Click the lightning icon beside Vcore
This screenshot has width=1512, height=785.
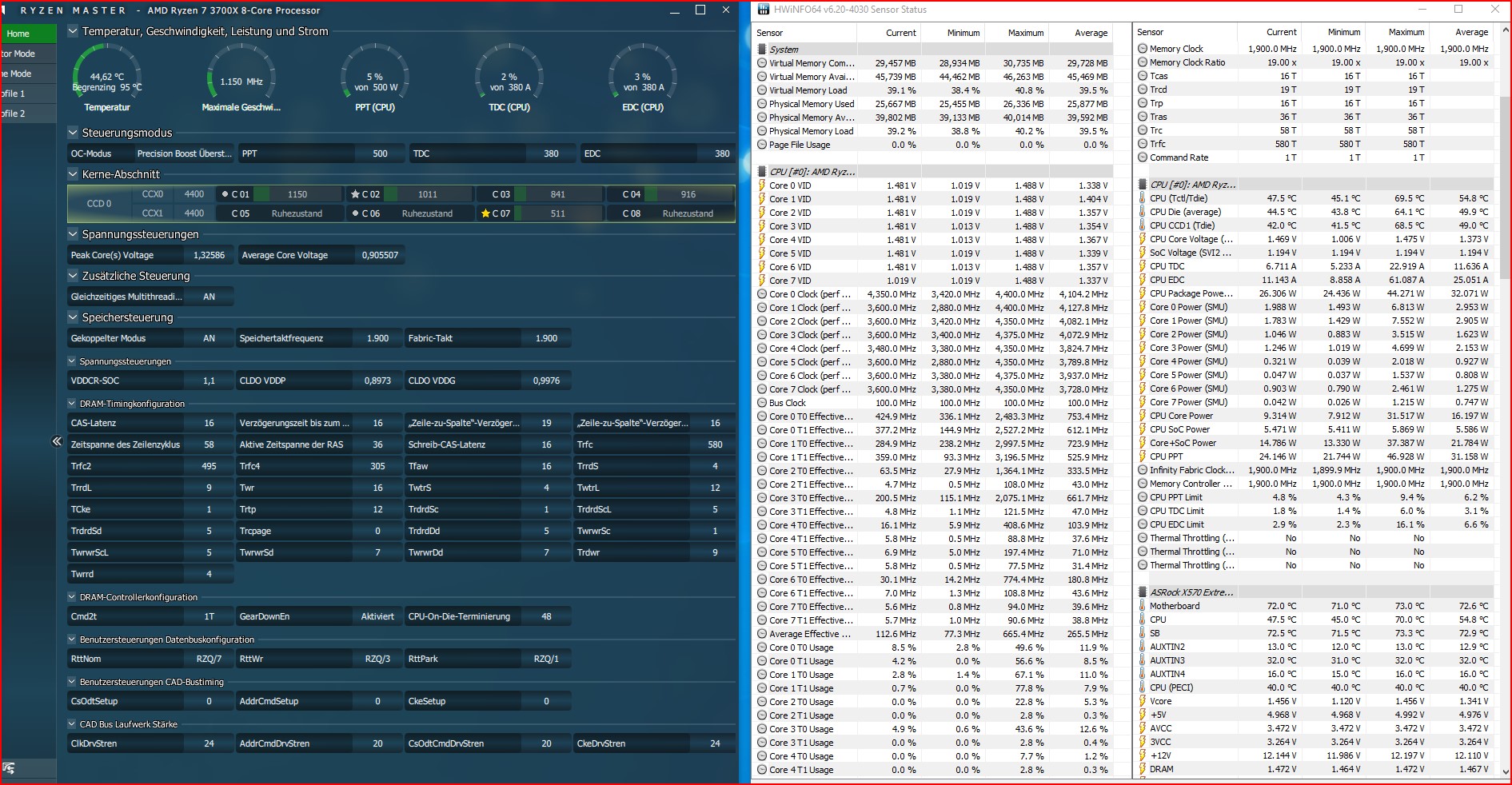pos(1143,701)
